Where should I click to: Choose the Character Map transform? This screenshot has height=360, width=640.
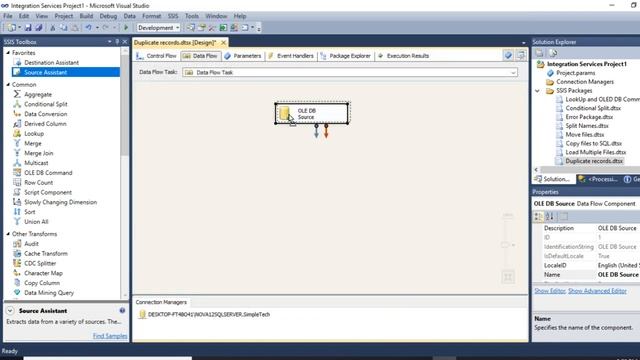(43, 273)
